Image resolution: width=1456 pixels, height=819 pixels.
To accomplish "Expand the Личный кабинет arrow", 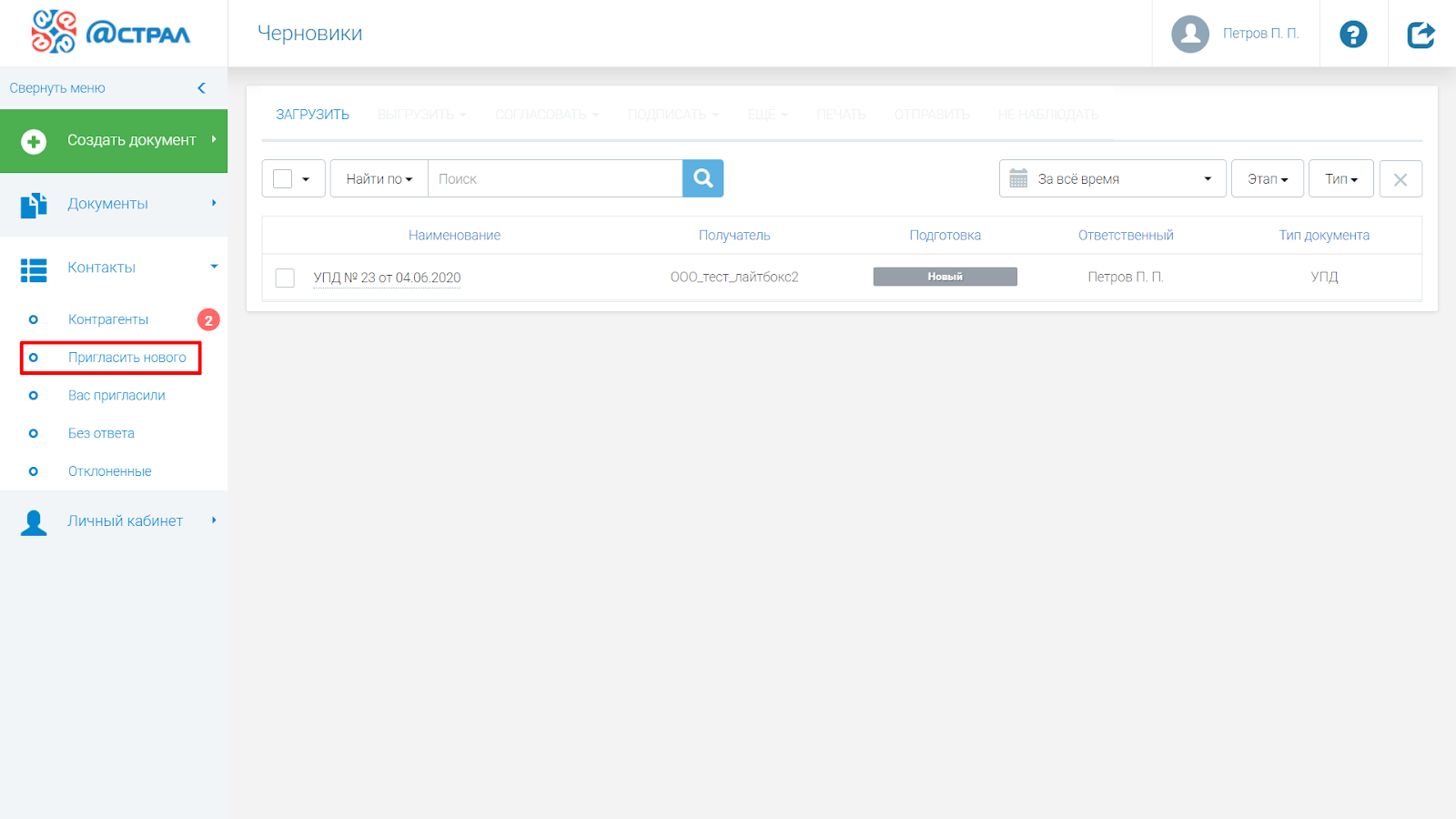I will point(214,521).
